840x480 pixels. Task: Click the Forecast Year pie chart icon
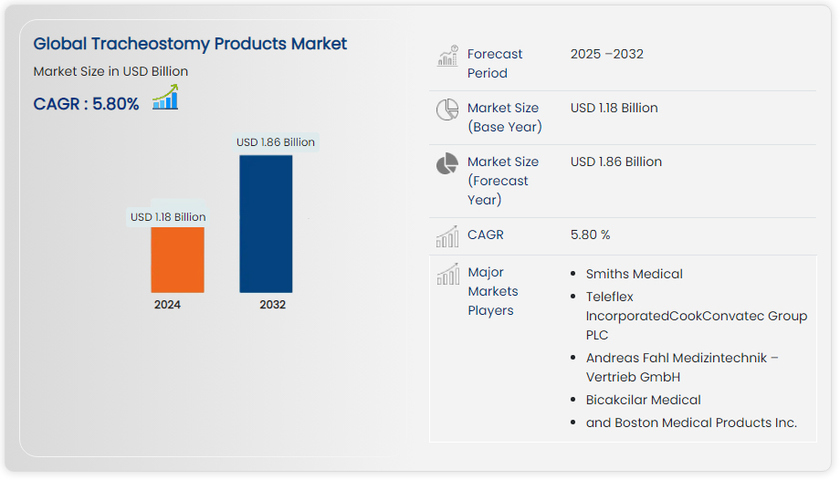447,164
